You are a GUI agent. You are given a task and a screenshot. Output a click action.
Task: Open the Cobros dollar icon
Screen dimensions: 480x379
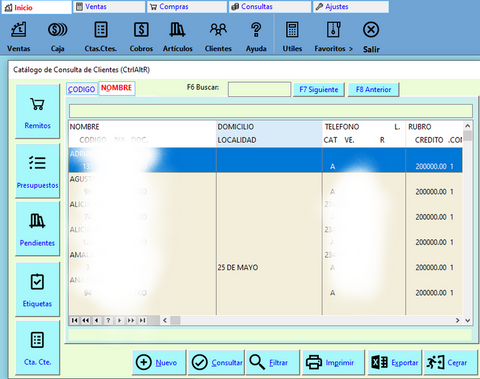pyautogui.click(x=141, y=30)
